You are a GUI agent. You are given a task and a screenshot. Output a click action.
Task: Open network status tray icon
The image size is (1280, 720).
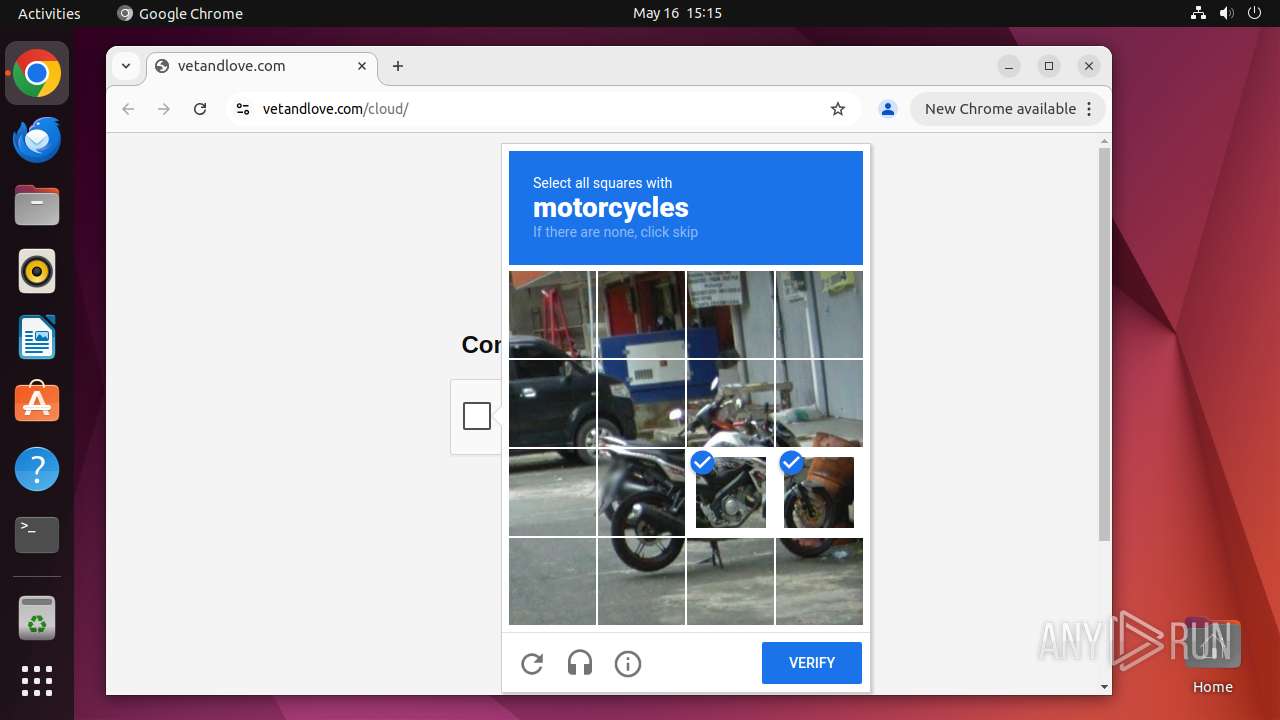1198,13
